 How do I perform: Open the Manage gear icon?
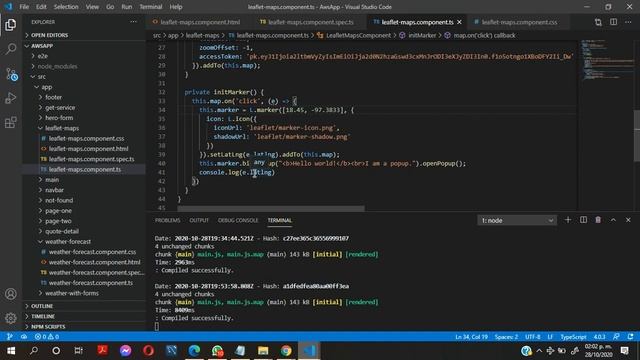point(11,318)
